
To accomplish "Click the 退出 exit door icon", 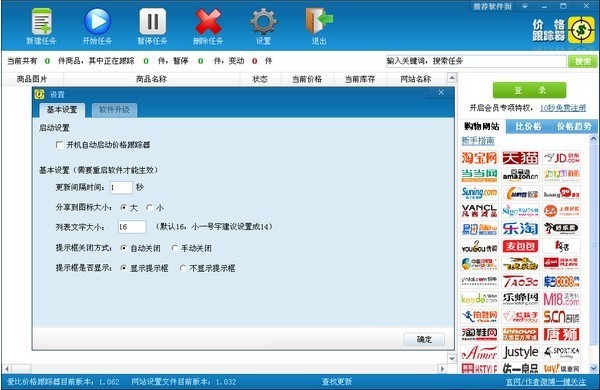I will (319, 21).
